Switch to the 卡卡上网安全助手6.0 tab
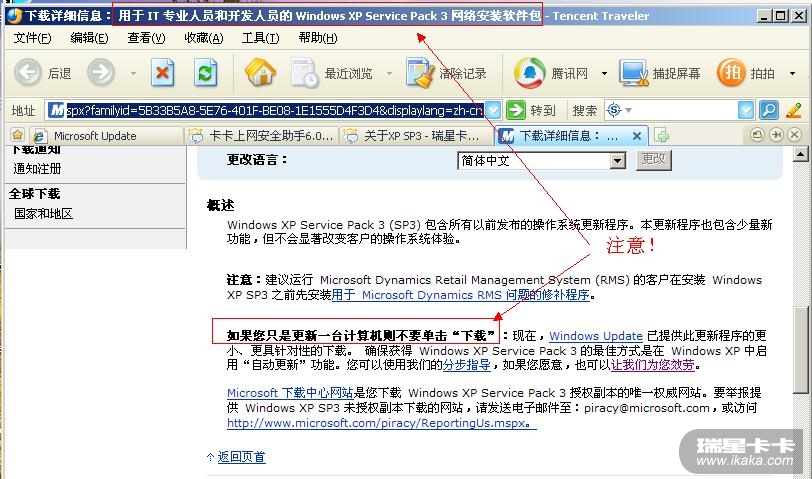The width and height of the screenshot is (812, 479). click(x=262, y=136)
